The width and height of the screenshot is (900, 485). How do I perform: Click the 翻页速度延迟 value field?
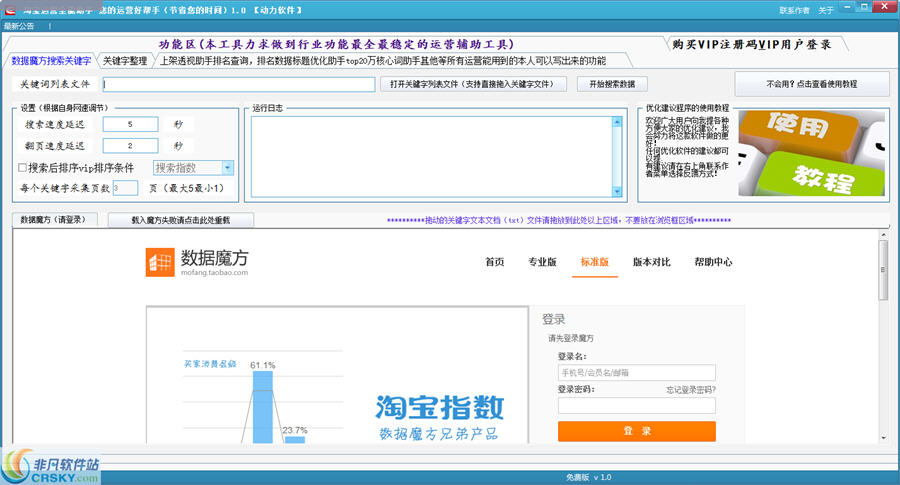point(130,146)
